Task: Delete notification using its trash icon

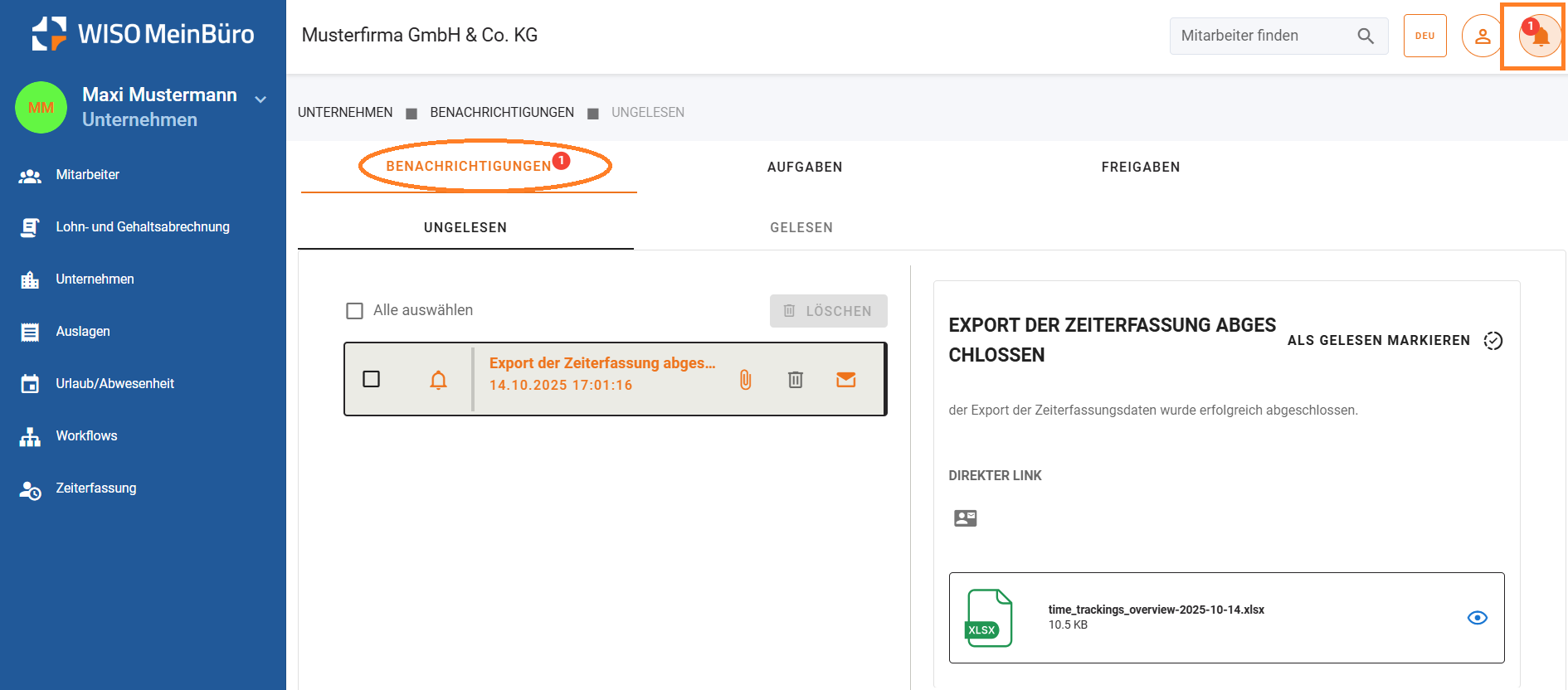Action: (x=795, y=380)
